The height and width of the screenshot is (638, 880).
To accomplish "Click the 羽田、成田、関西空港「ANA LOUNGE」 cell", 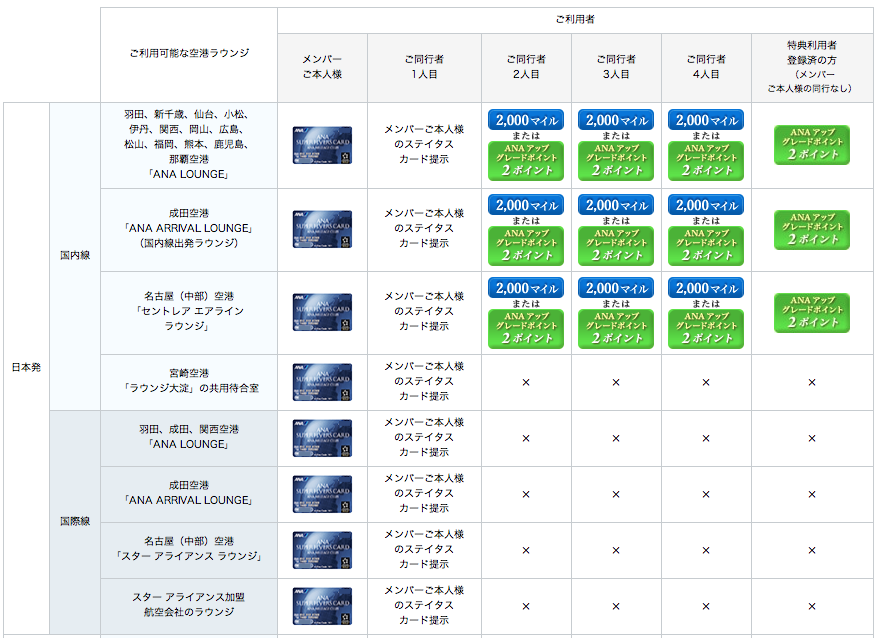I will pyautogui.click(x=189, y=437).
